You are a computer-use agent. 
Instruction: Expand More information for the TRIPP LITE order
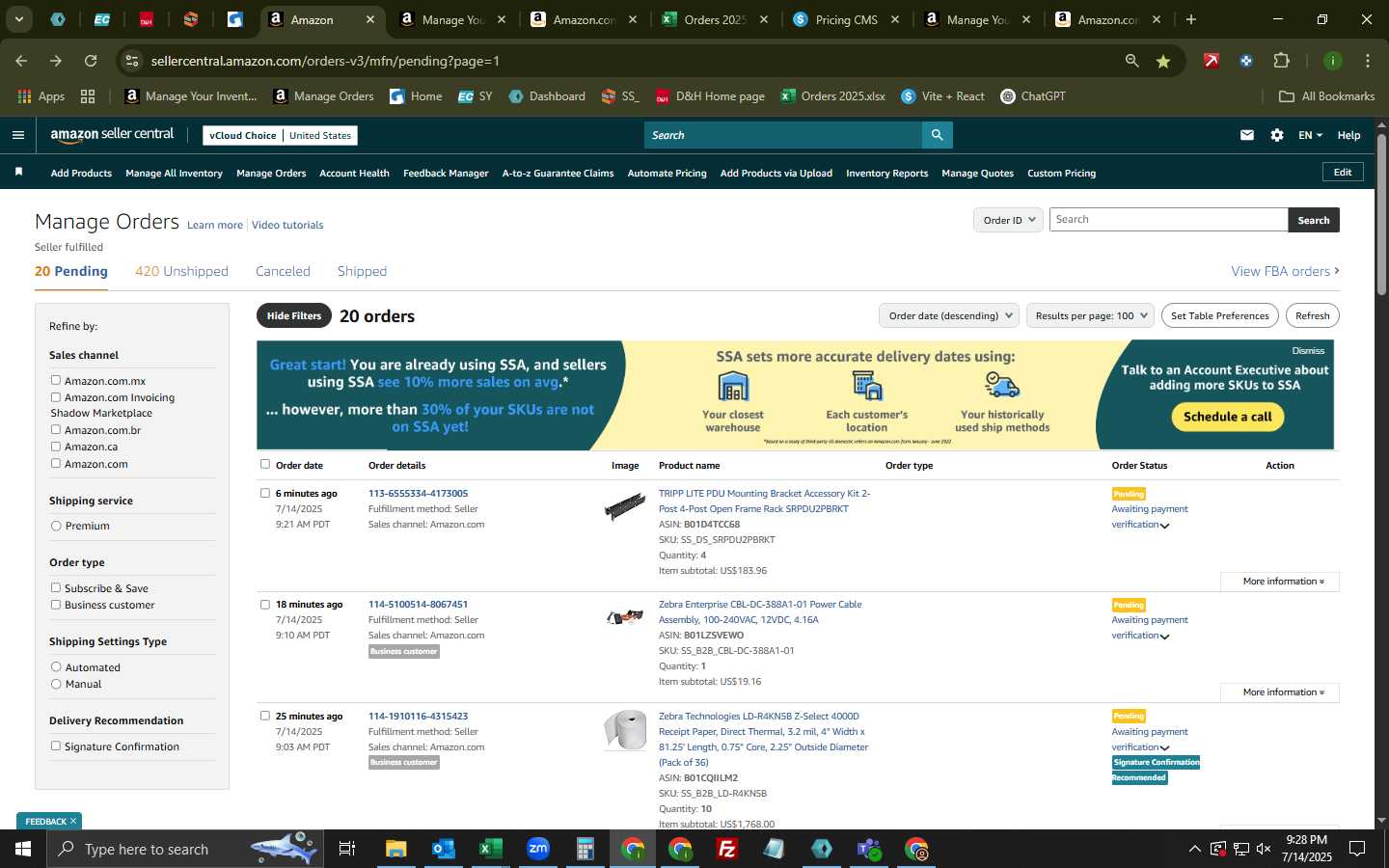(1279, 582)
